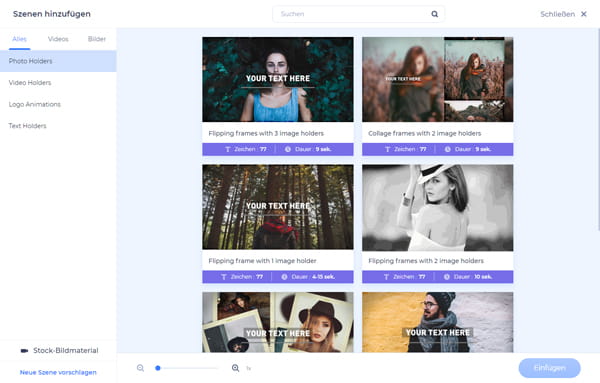Click the Stock-Bildmaterial camera icon
This screenshot has width=600, height=383.
pyautogui.click(x=24, y=350)
